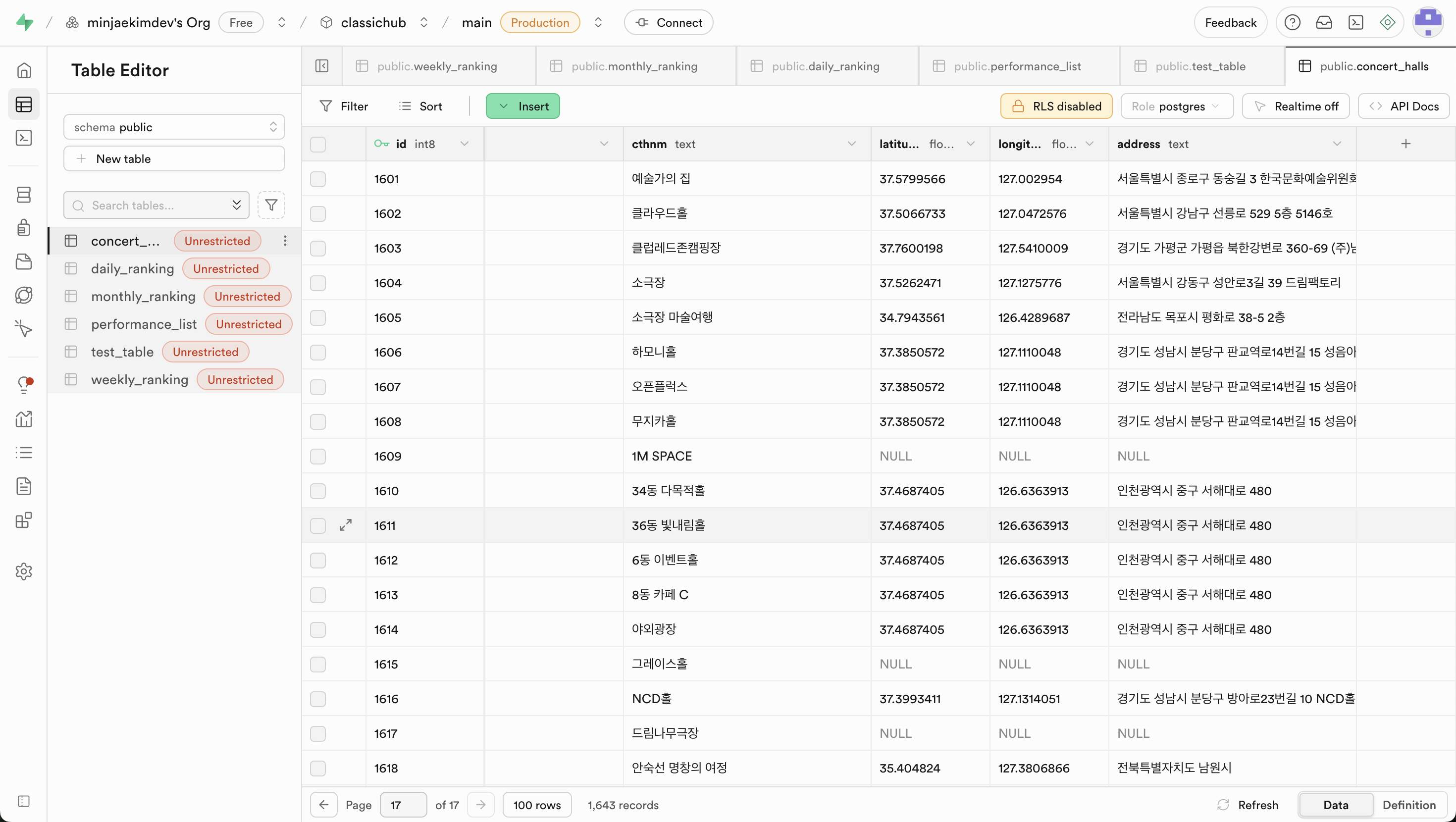The image size is (1456, 822).
Task: Switch to the public.daily_ranking tab
Action: point(825,66)
